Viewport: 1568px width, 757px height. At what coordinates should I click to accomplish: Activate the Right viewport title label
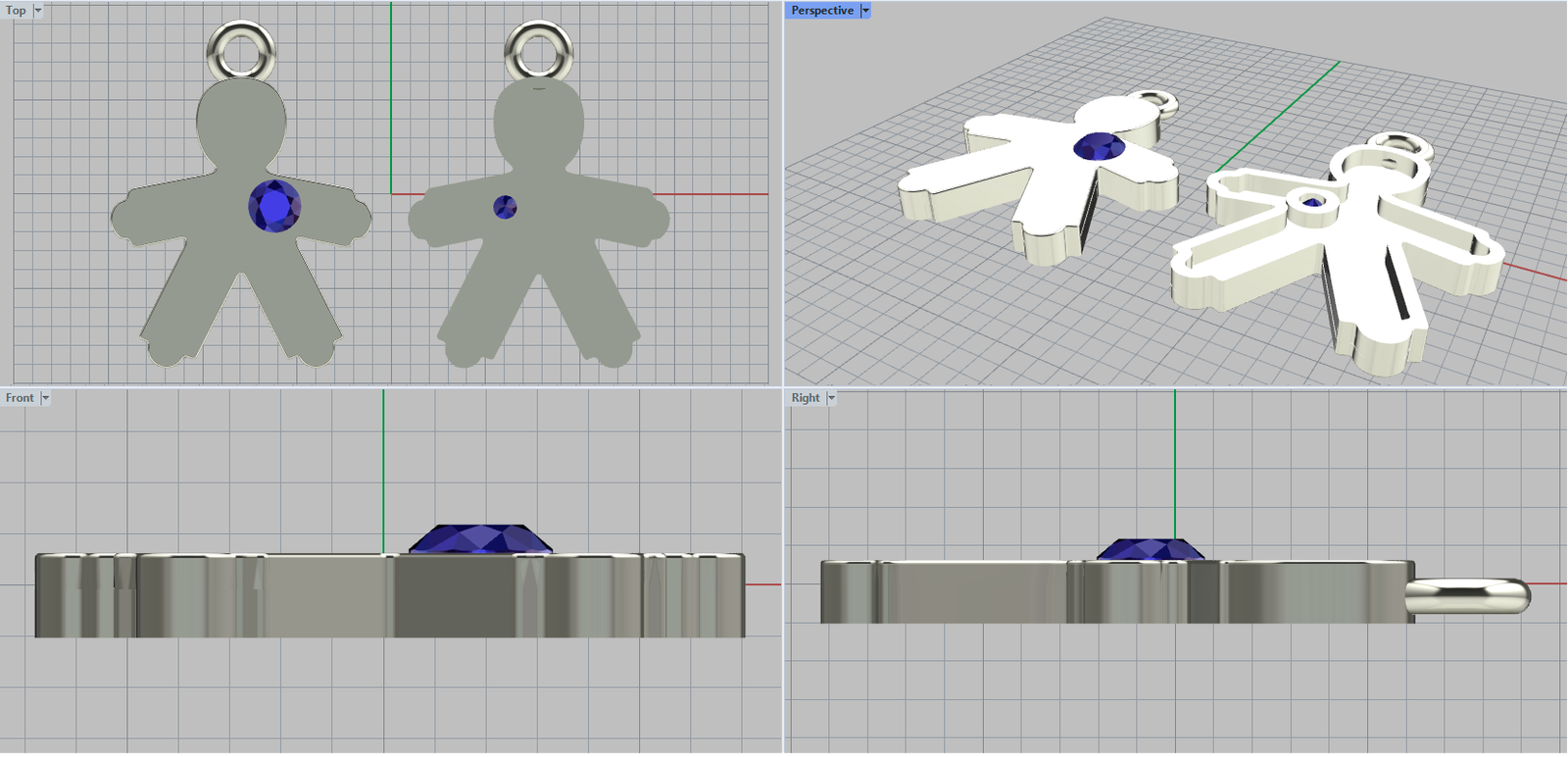pos(806,398)
